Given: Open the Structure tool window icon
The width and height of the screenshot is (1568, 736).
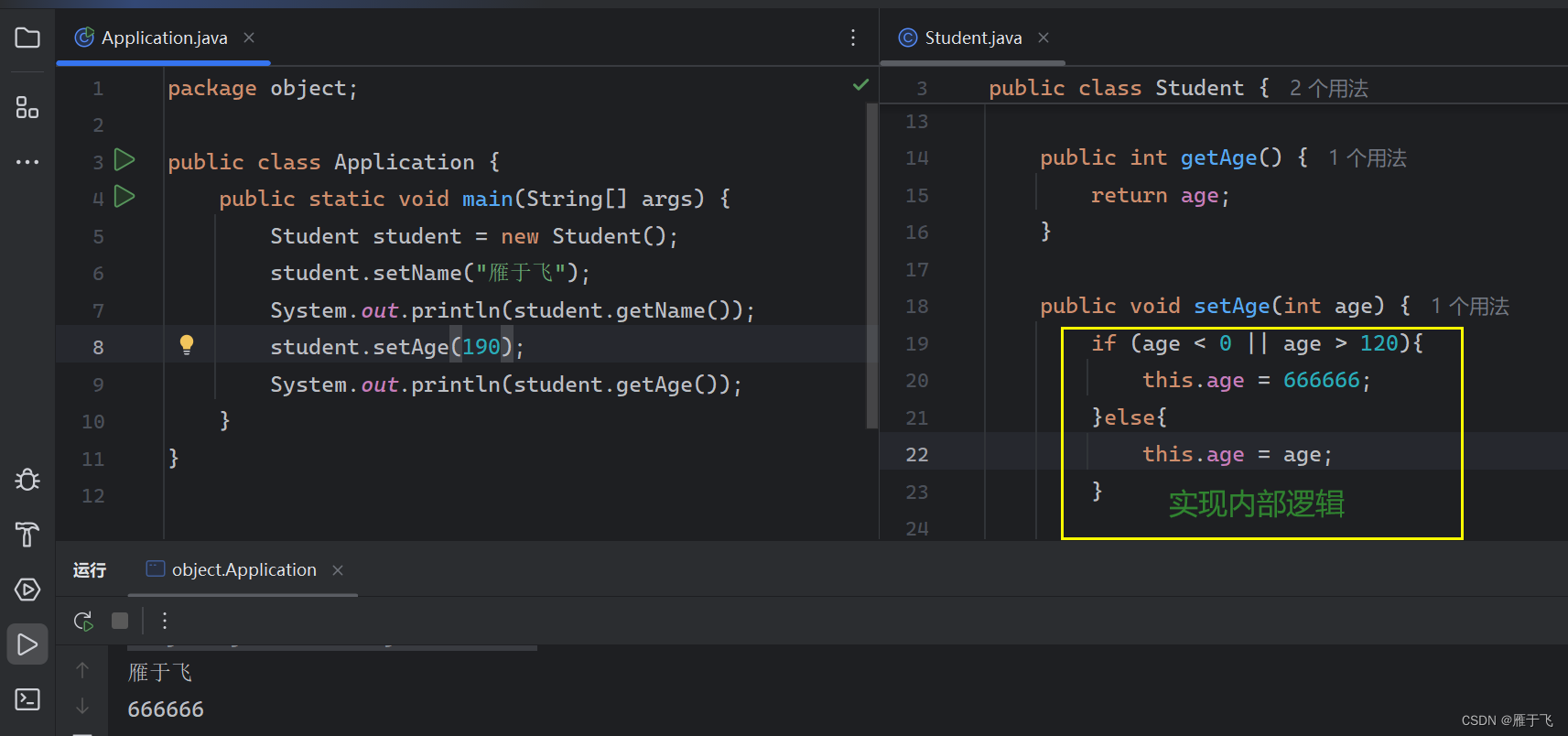Looking at the screenshot, I should pyautogui.click(x=27, y=108).
